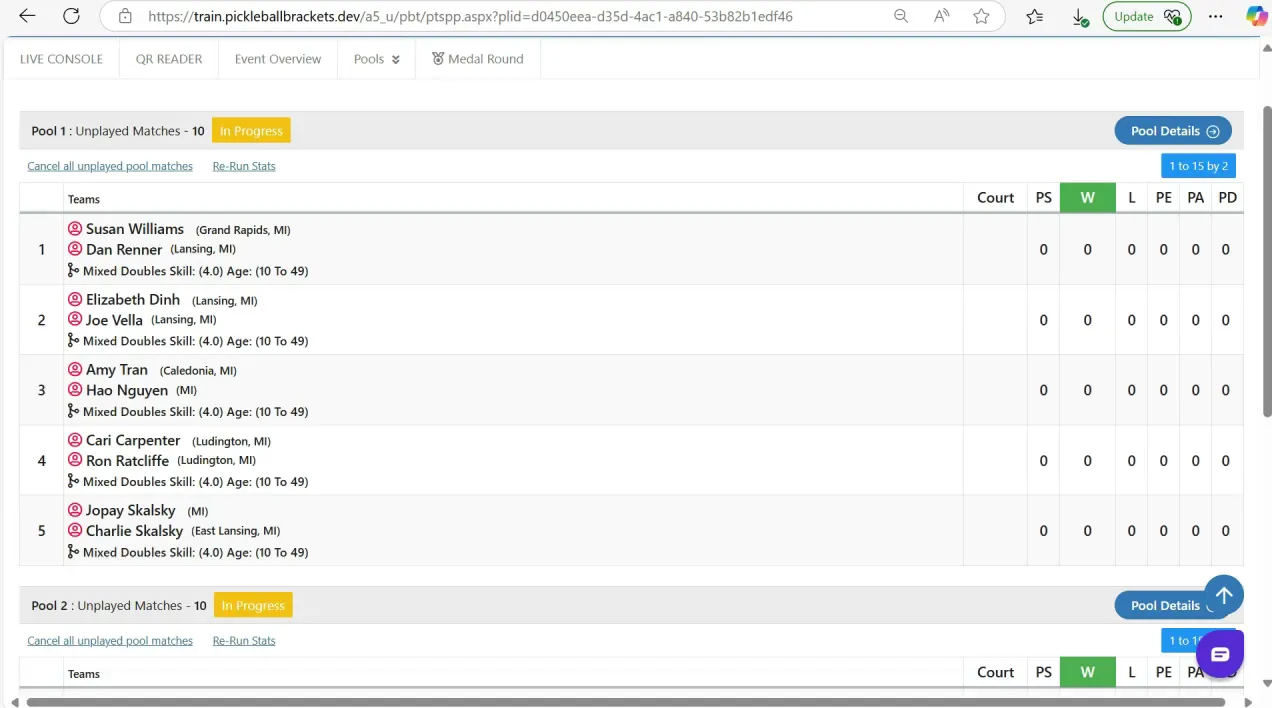Image resolution: width=1272 pixels, height=708 pixels.
Task: Click Susan Williams player icon
Action: pyautogui.click(x=75, y=229)
